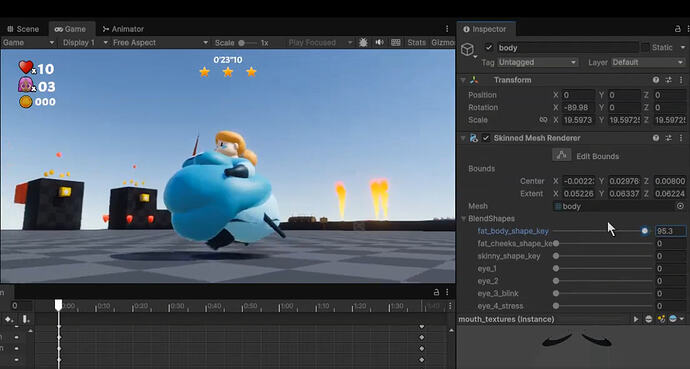Click the keyboard shortcuts icon in Game toolbar
This screenshot has height=369, width=690.
[396, 43]
